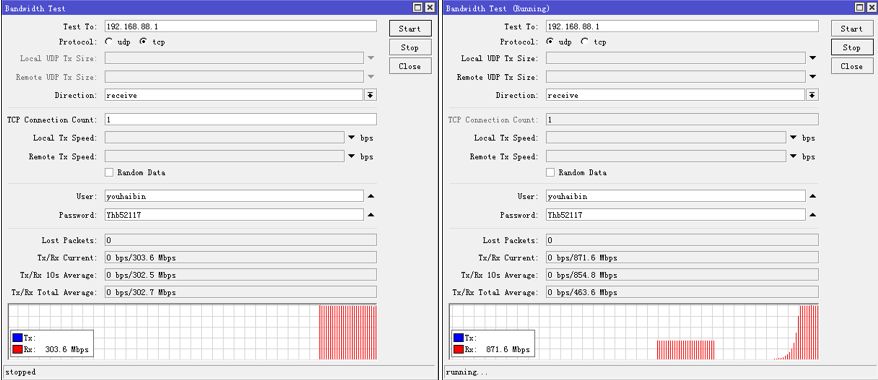Click Remote UDP Tx Size field in running window
Viewport: 878px width, 380px height.
(676, 77)
